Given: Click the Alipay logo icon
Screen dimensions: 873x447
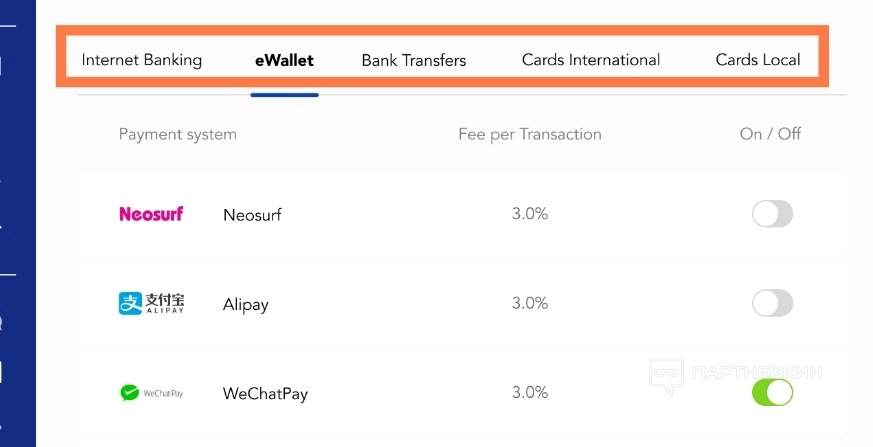Looking at the screenshot, I should (151, 304).
